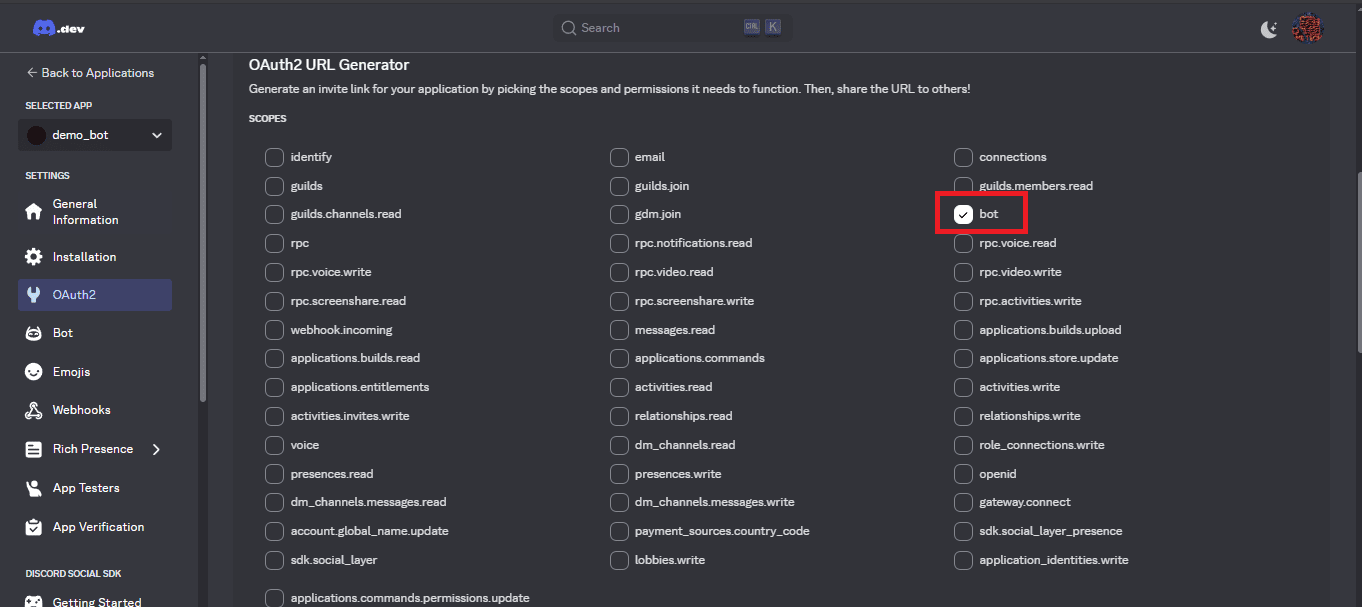
Task: Click the General Information home icon
Action: pos(34,212)
